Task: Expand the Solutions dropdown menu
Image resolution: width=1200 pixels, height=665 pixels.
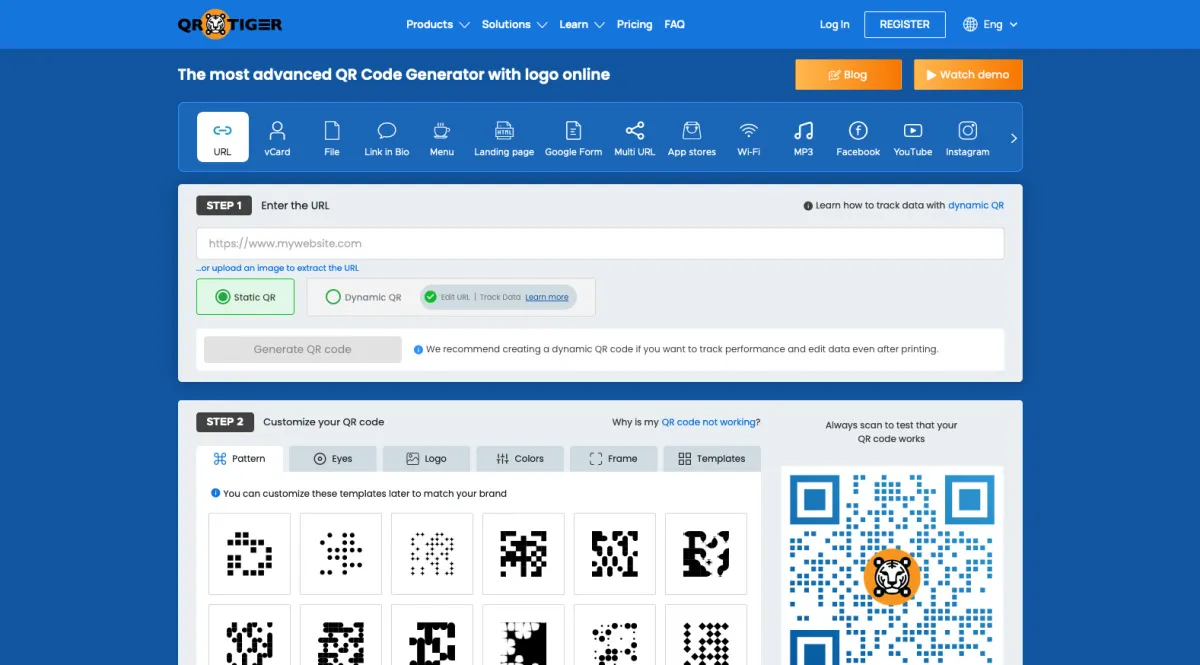Action: (514, 24)
